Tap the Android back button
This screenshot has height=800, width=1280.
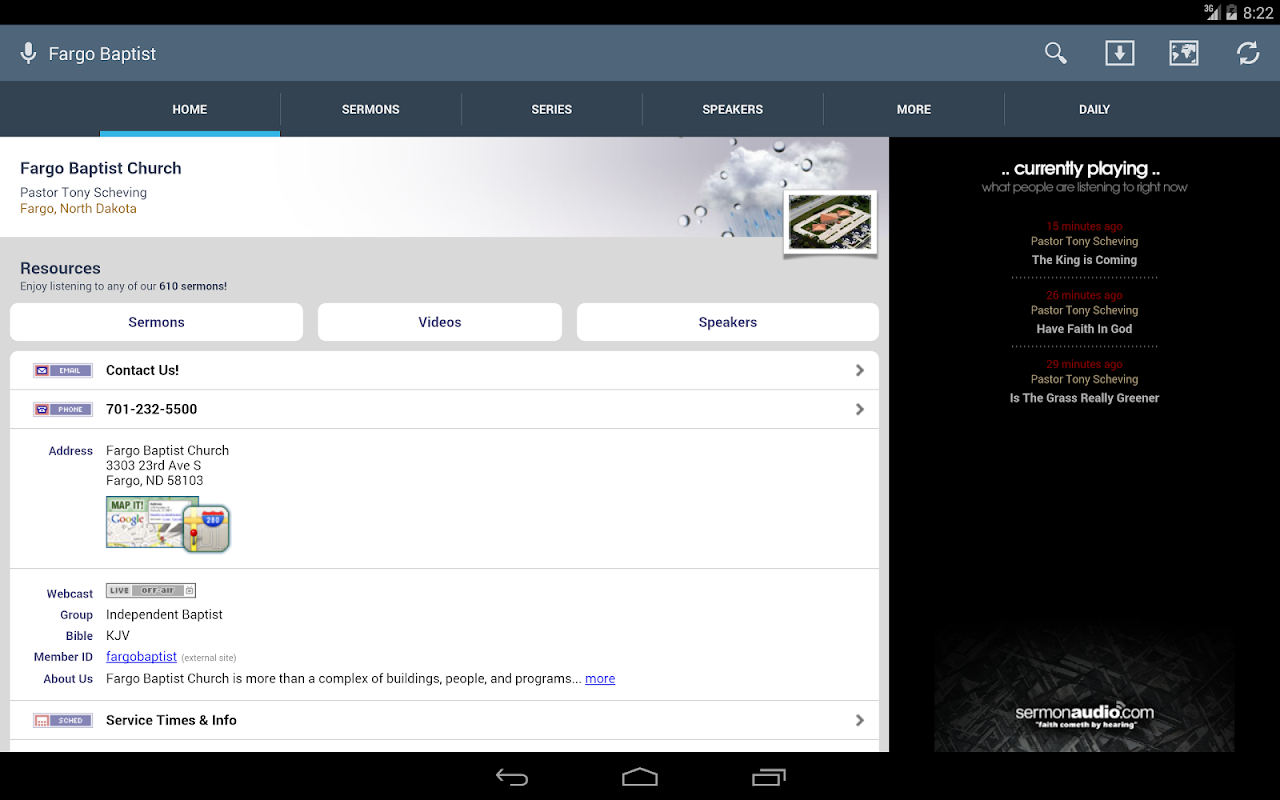tap(512, 777)
